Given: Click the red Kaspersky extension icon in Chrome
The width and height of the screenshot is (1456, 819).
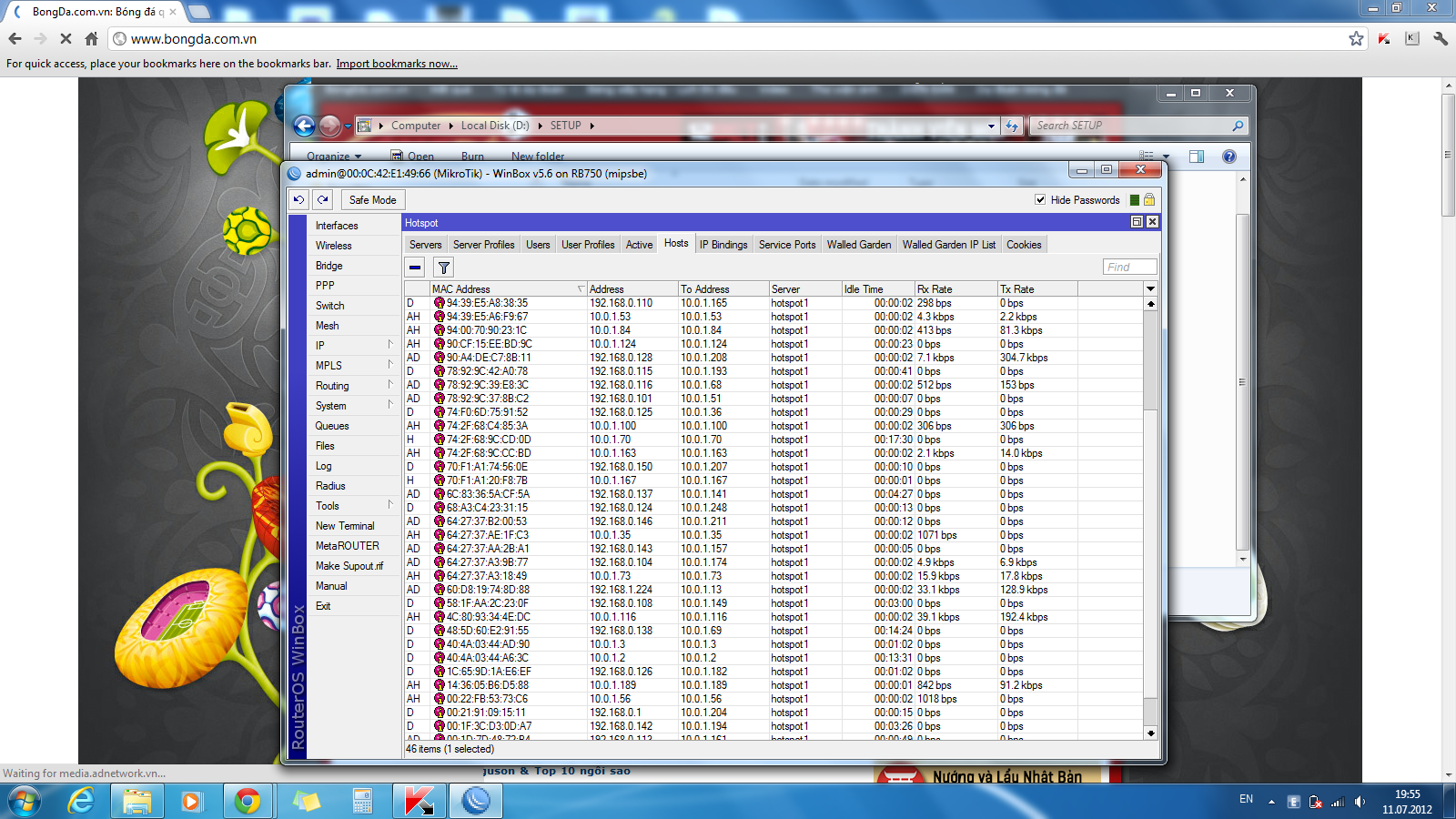Looking at the screenshot, I should [x=1384, y=38].
